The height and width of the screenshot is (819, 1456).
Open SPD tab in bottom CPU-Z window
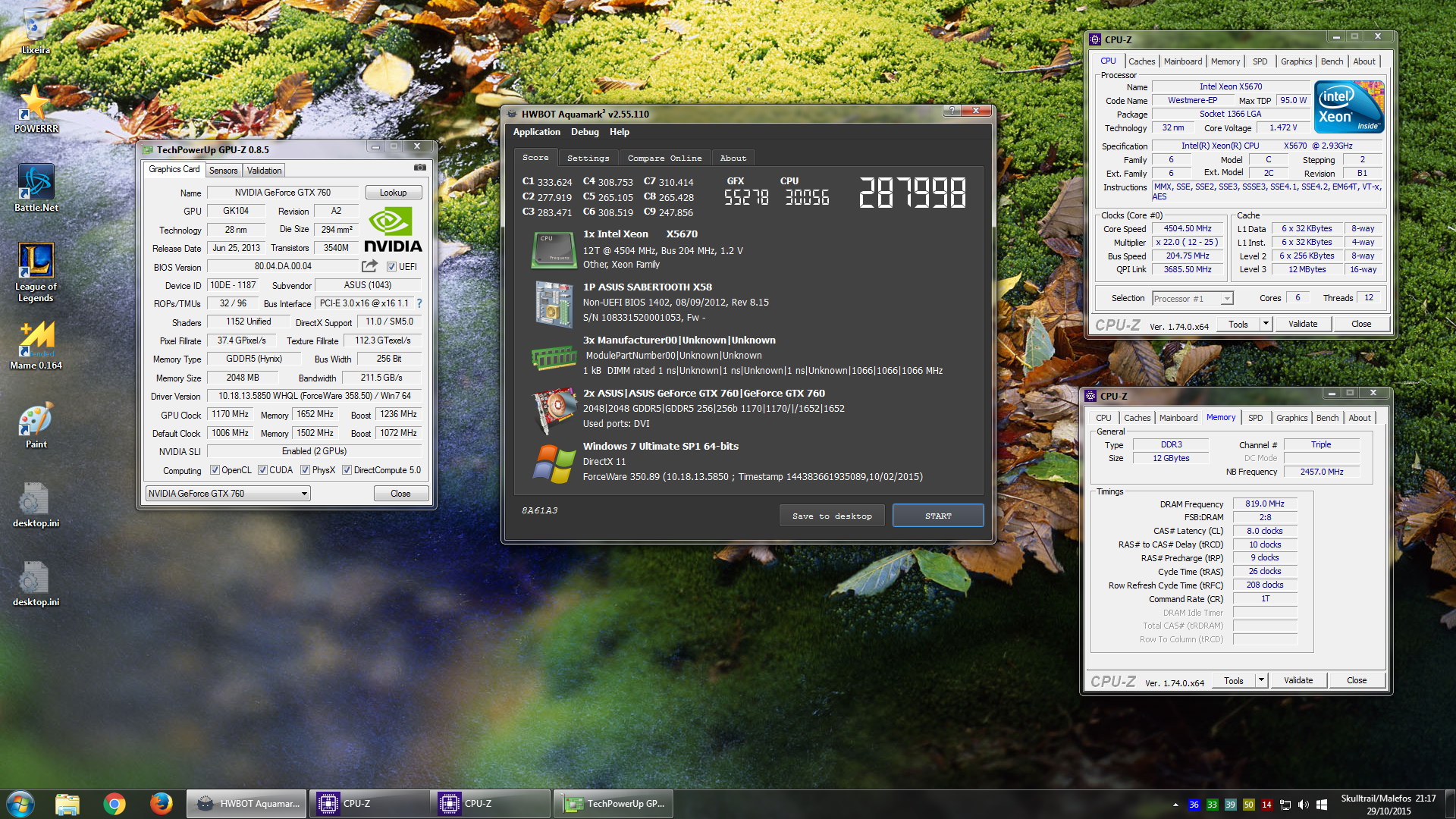(1255, 418)
